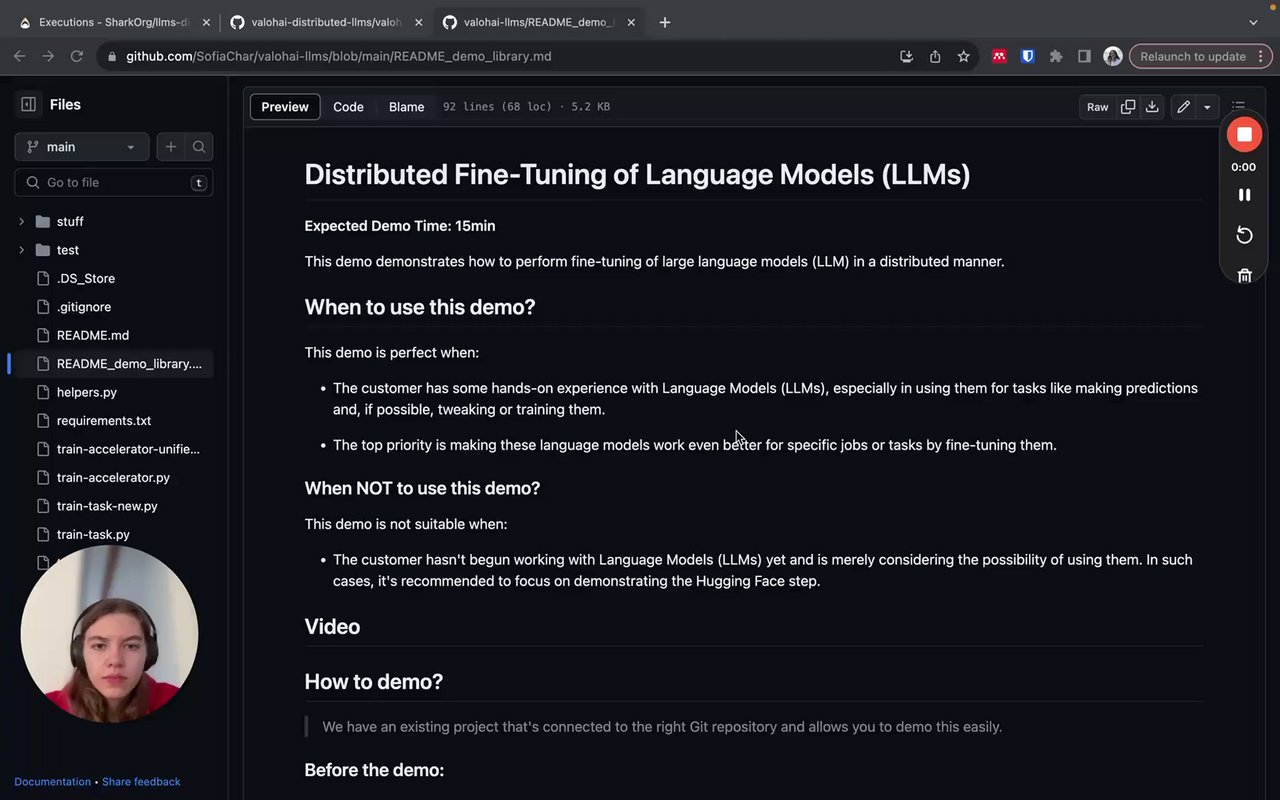Open the outline list icon
The width and height of the screenshot is (1280, 800).
pos(1238,107)
